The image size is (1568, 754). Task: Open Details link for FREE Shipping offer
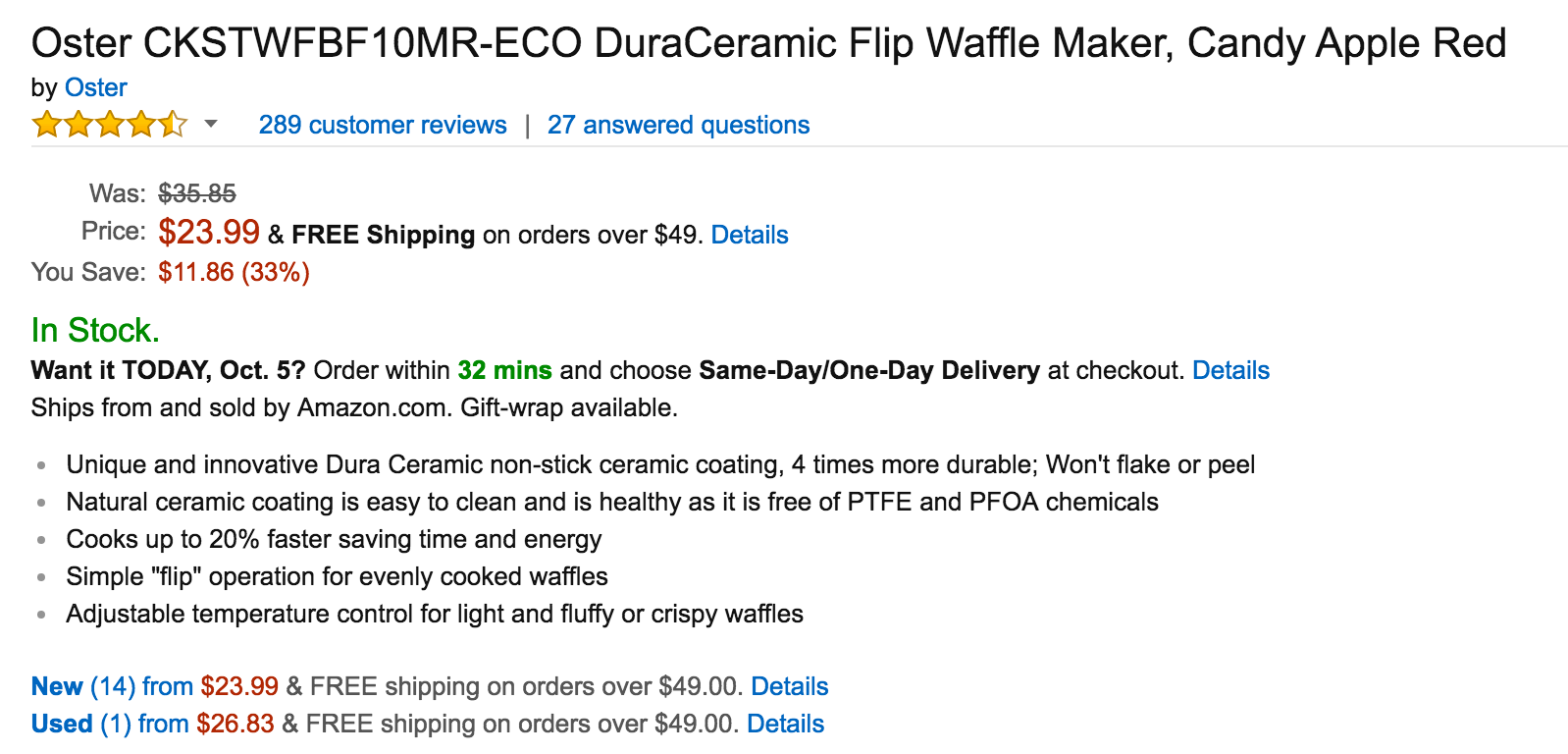tap(750, 235)
